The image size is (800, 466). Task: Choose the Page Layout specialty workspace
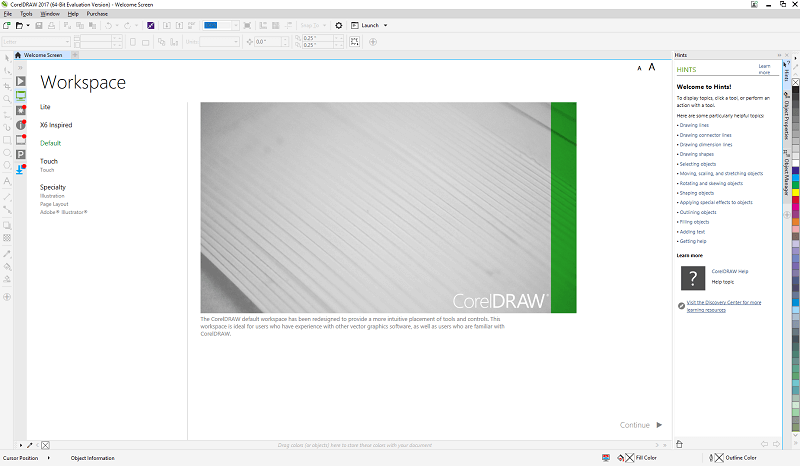tap(54, 204)
